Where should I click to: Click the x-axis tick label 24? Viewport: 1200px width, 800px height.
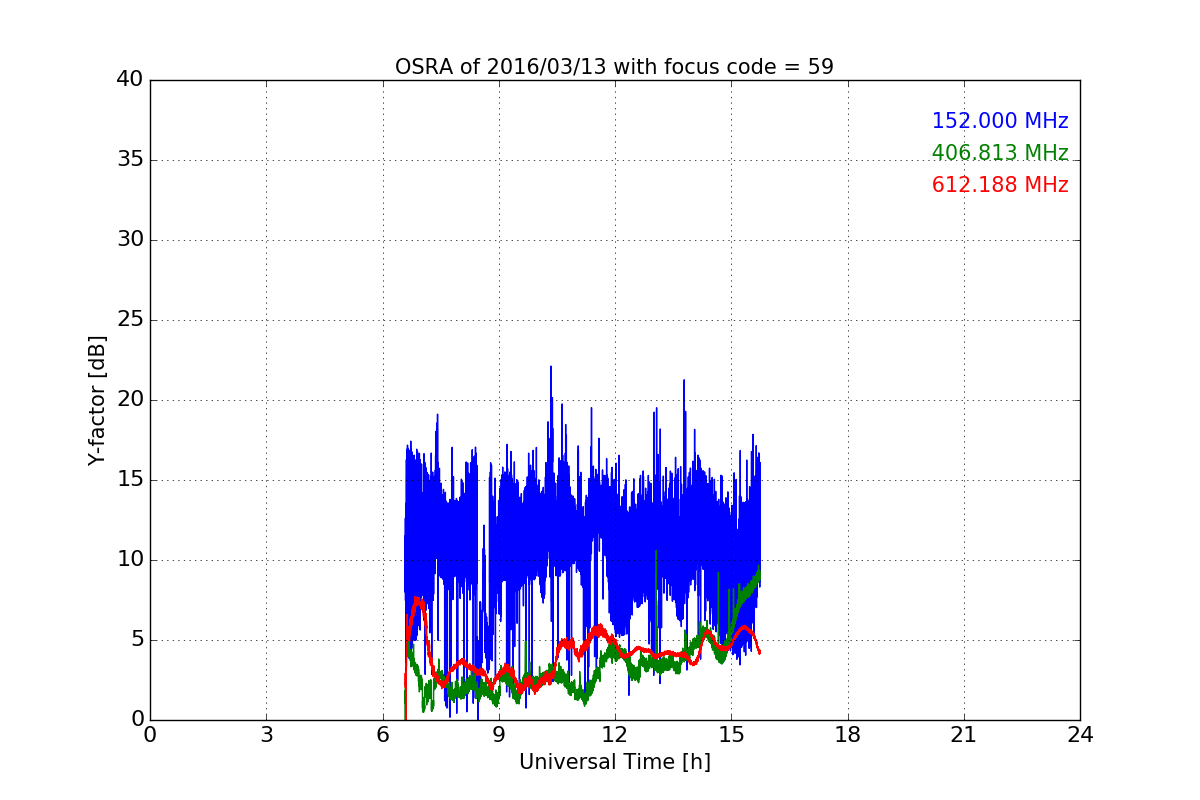click(1080, 735)
